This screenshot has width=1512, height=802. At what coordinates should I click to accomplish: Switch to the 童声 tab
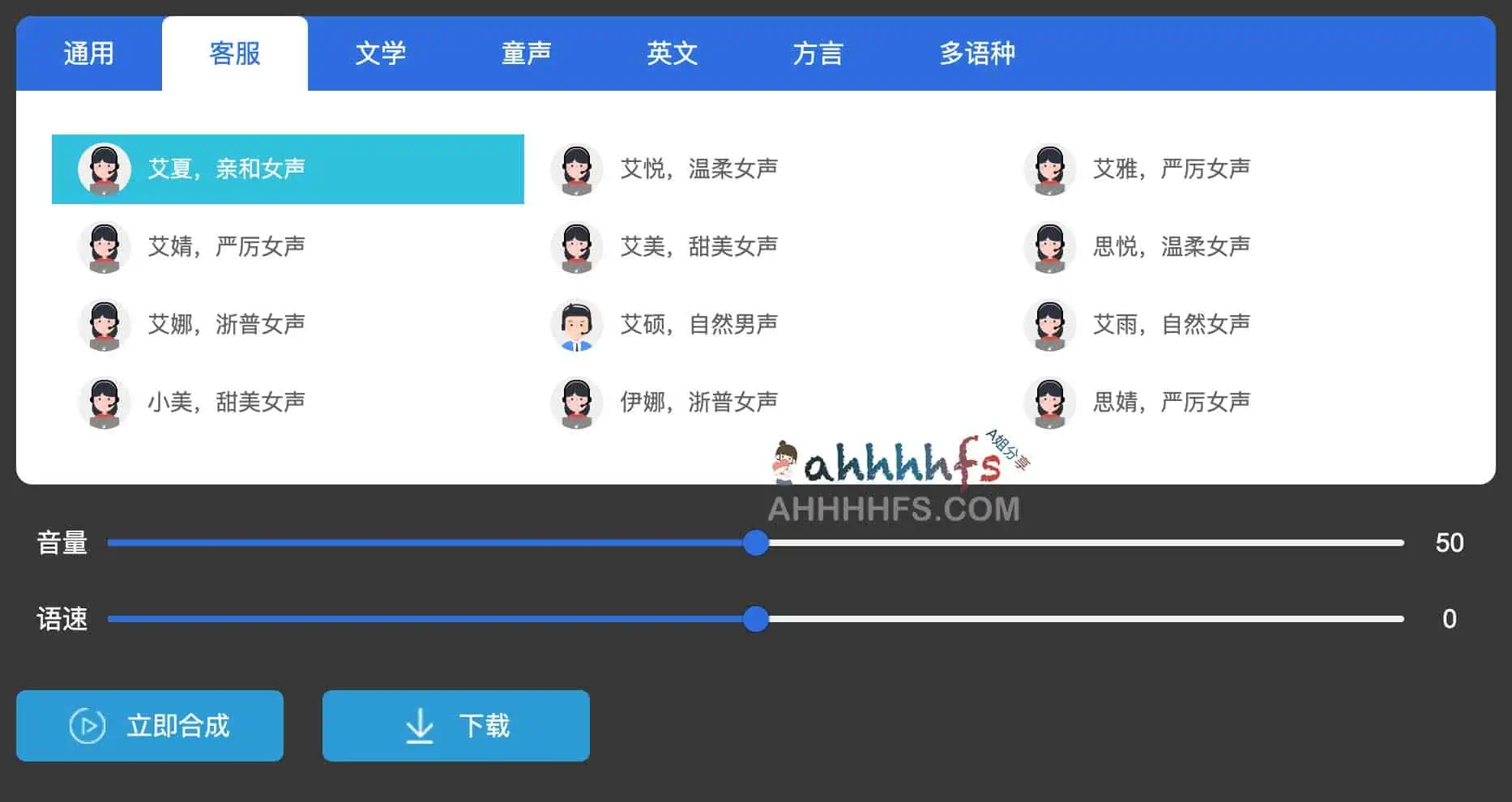click(525, 53)
